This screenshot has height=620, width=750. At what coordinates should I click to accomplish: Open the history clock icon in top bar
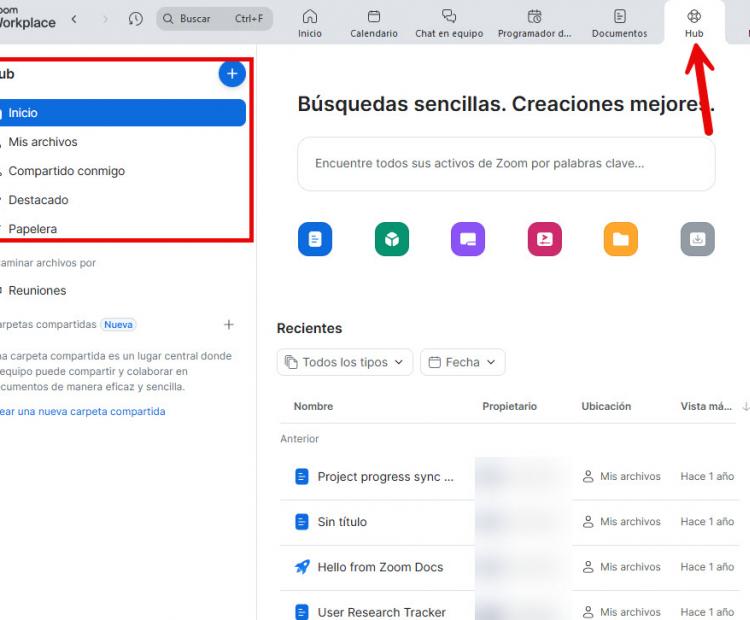(136, 19)
